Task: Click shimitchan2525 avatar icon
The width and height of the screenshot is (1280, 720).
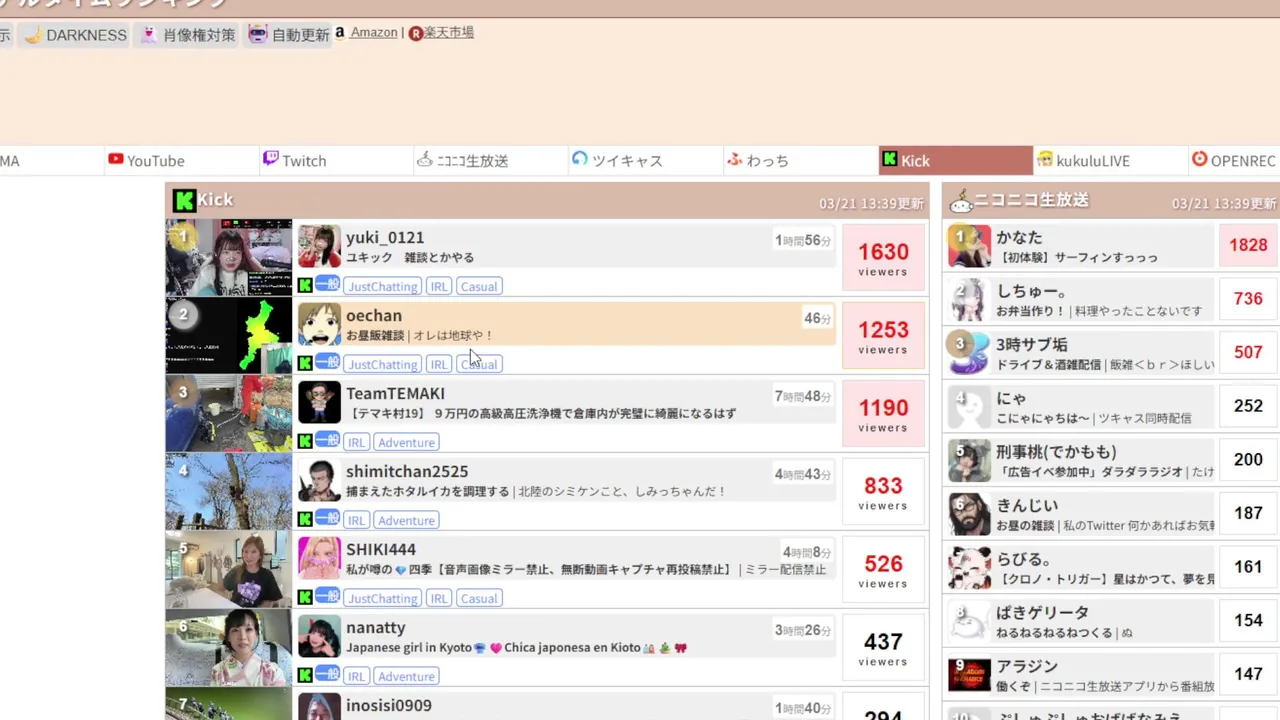Action: pos(319,480)
